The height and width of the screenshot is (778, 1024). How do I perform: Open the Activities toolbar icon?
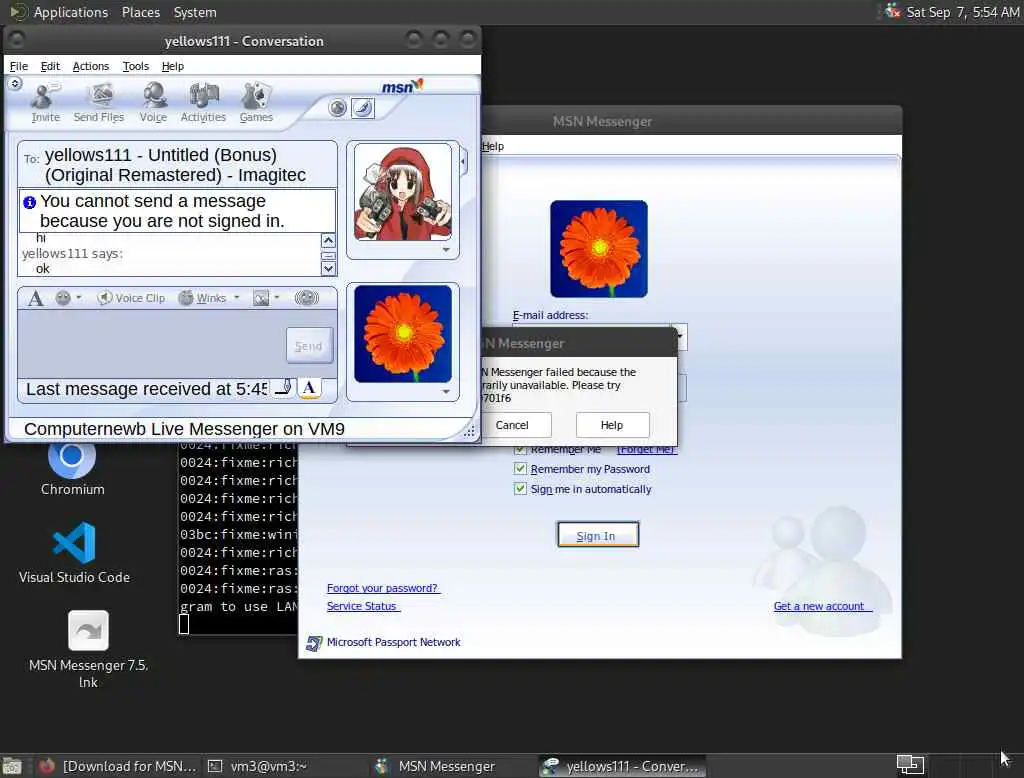(x=203, y=103)
